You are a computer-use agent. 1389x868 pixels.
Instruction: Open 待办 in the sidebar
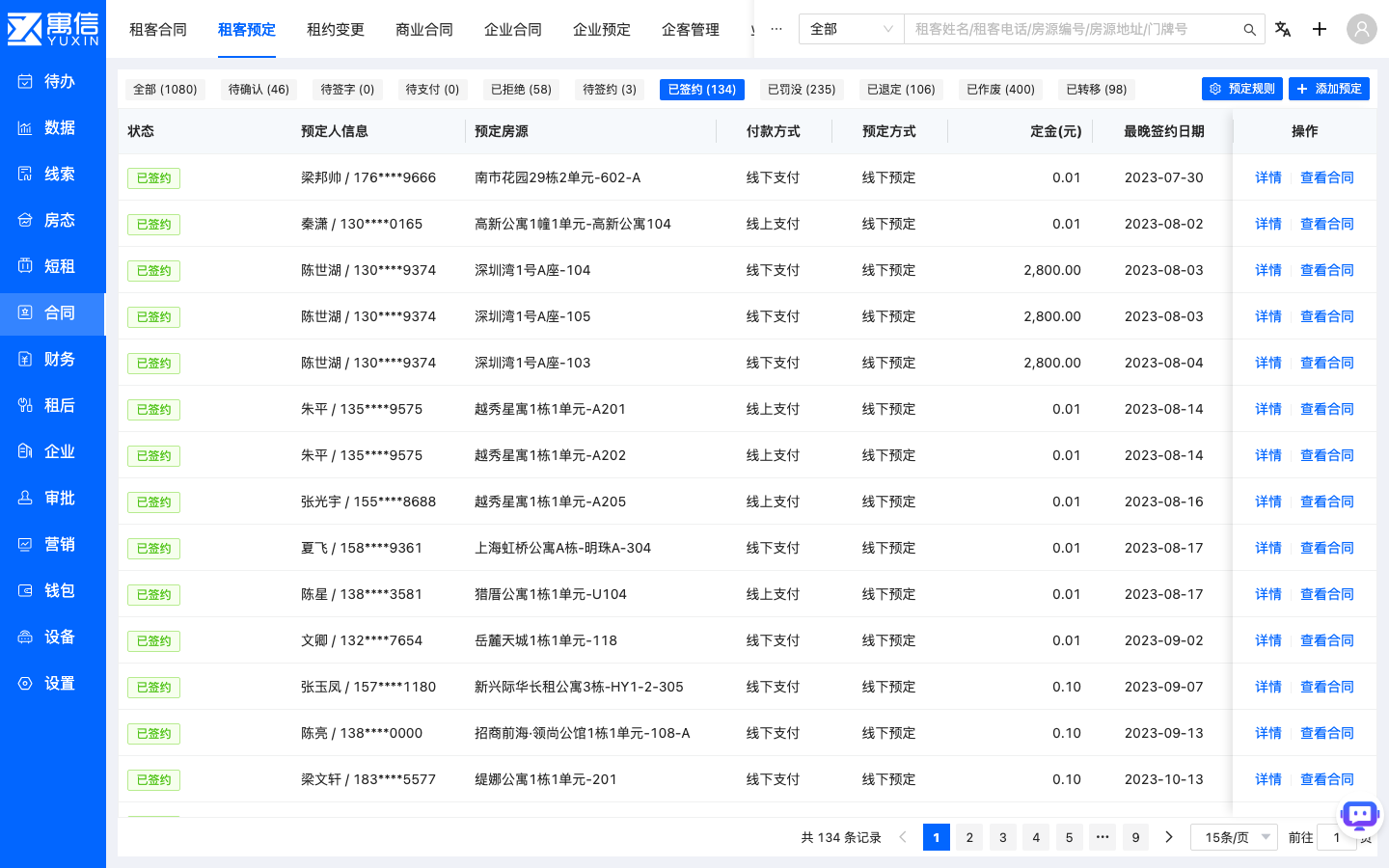[52, 81]
